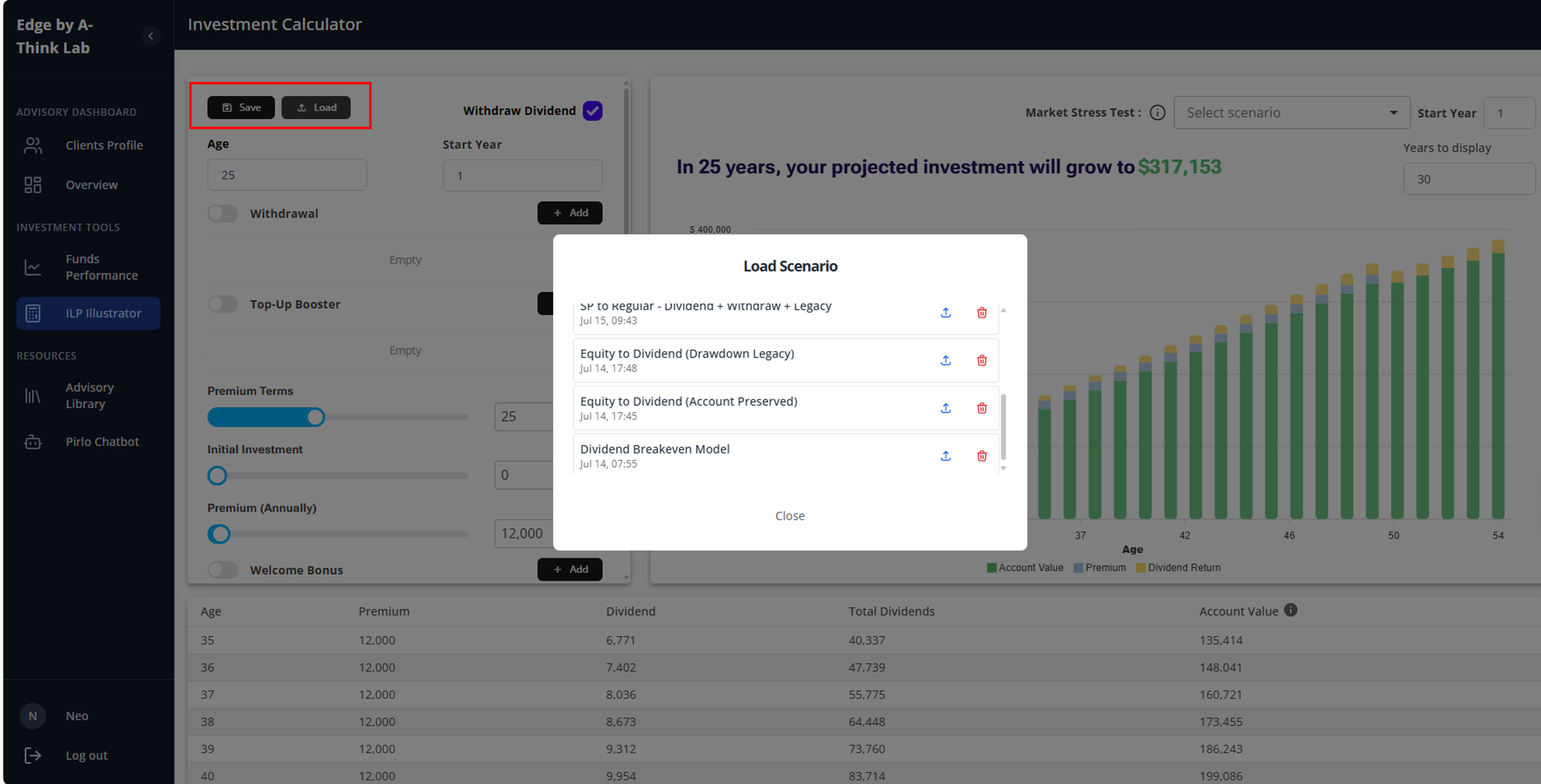Image resolution: width=1541 pixels, height=784 pixels.
Task: Click the Years to display input field
Action: tap(1468, 179)
